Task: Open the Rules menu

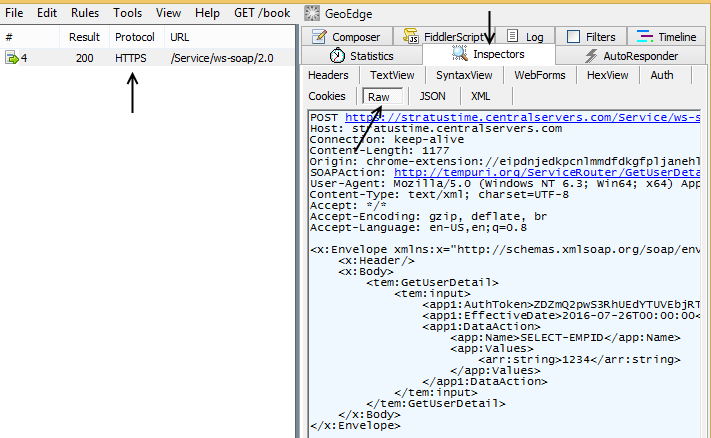Action: 85,13
